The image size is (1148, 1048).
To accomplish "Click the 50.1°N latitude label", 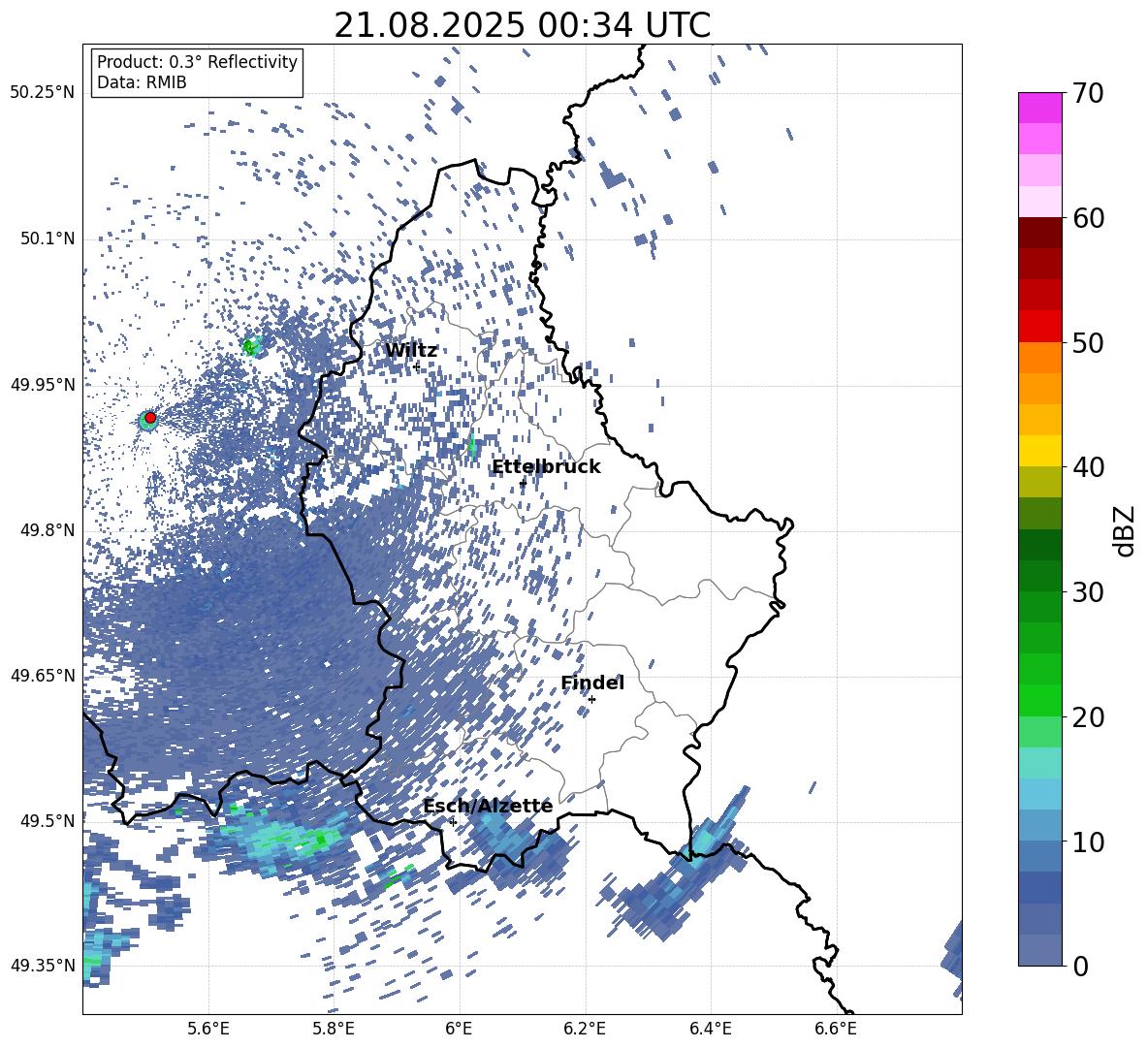I will (47, 239).
